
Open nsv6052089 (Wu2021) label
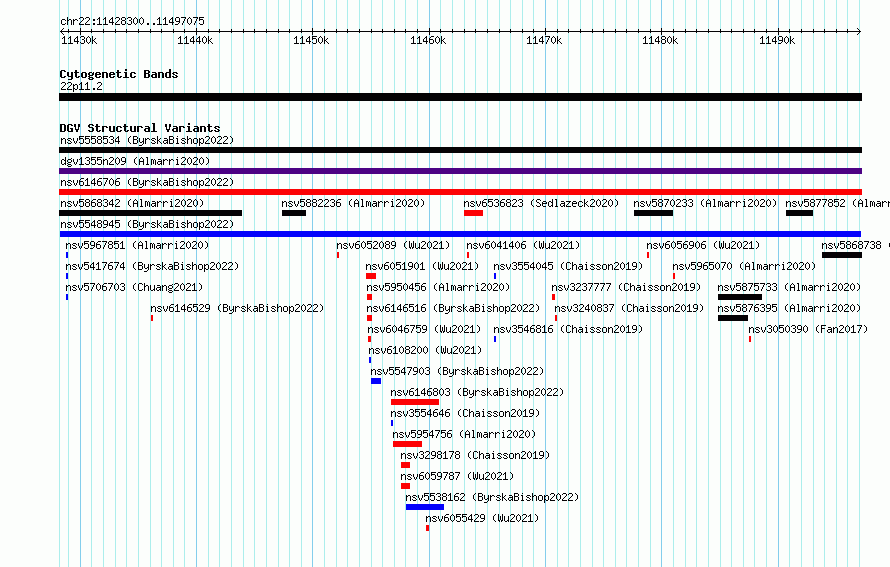point(393,245)
